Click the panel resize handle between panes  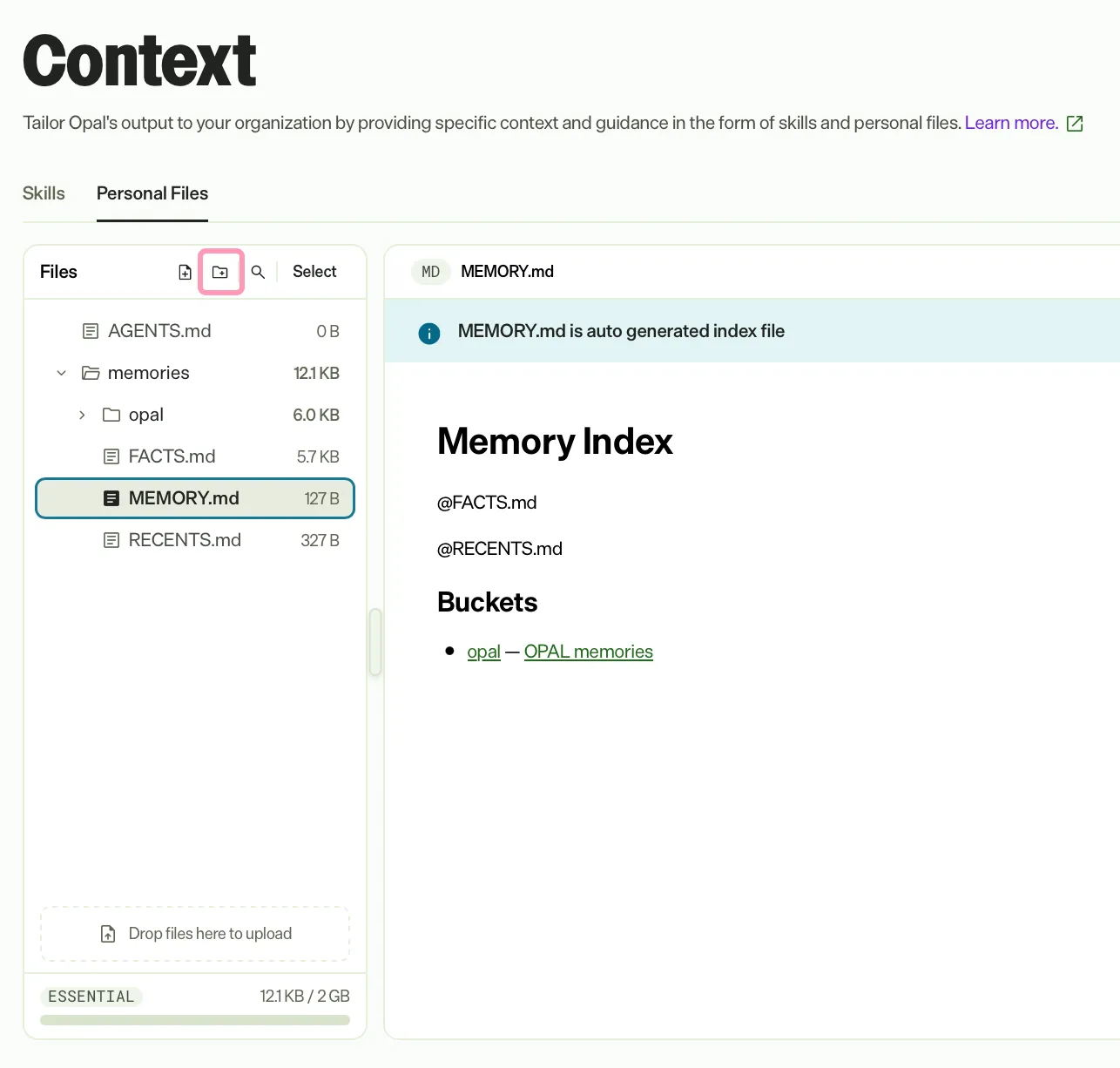[375, 642]
